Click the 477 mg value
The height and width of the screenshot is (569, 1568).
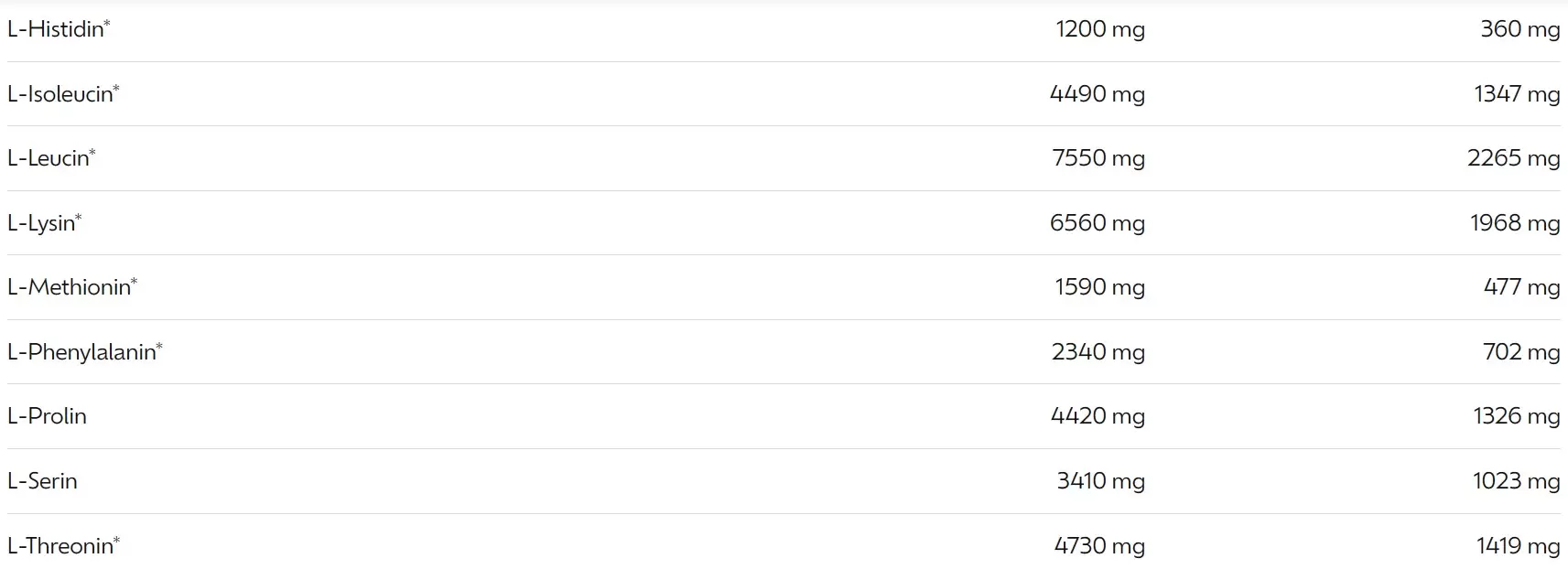[1521, 287]
